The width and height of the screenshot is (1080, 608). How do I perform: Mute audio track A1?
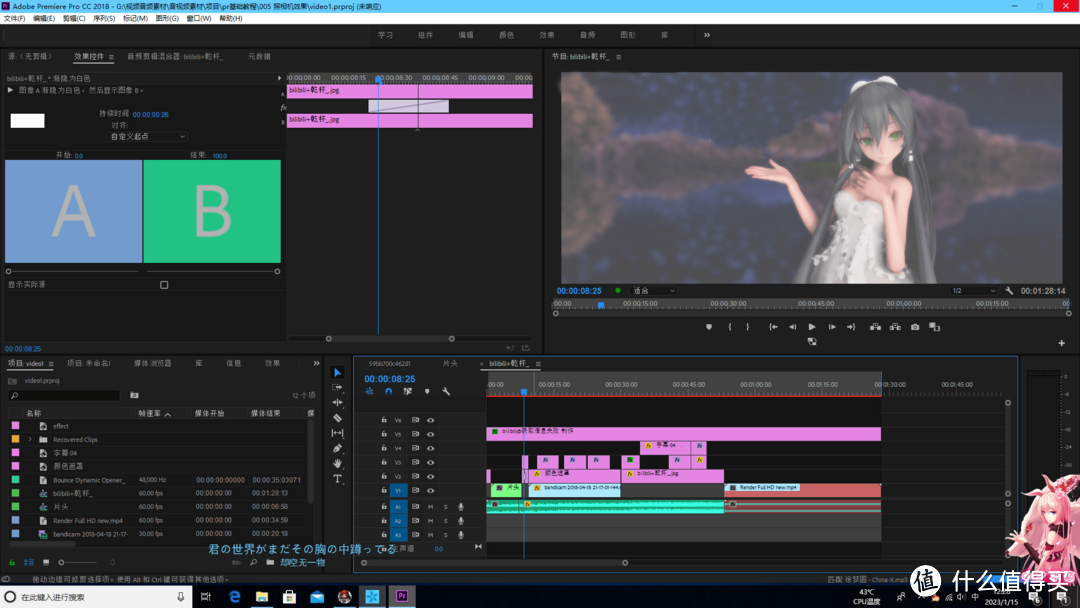coord(430,507)
